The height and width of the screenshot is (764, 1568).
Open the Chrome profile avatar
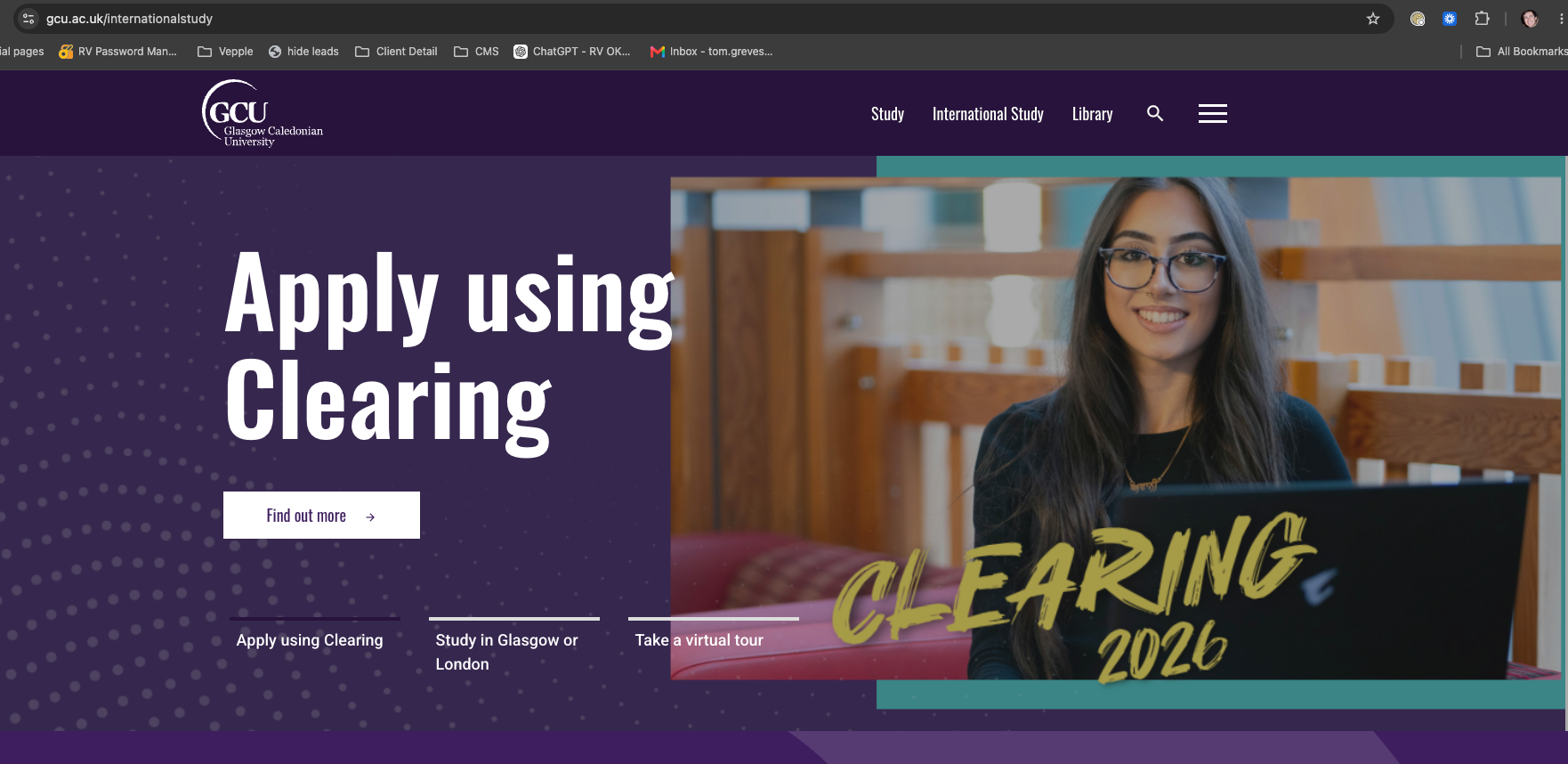pyautogui.click(x=1530, y=19)
